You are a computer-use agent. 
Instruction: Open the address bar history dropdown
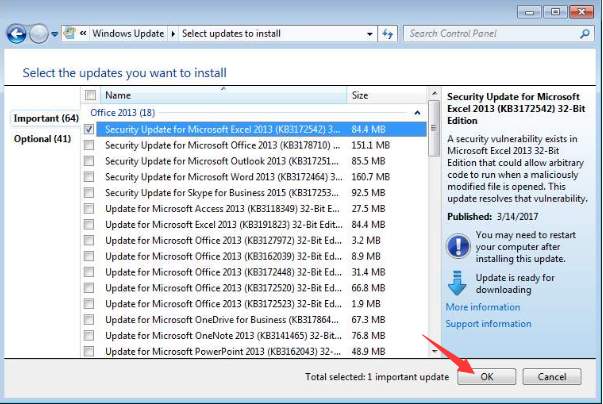click(370, 34)
